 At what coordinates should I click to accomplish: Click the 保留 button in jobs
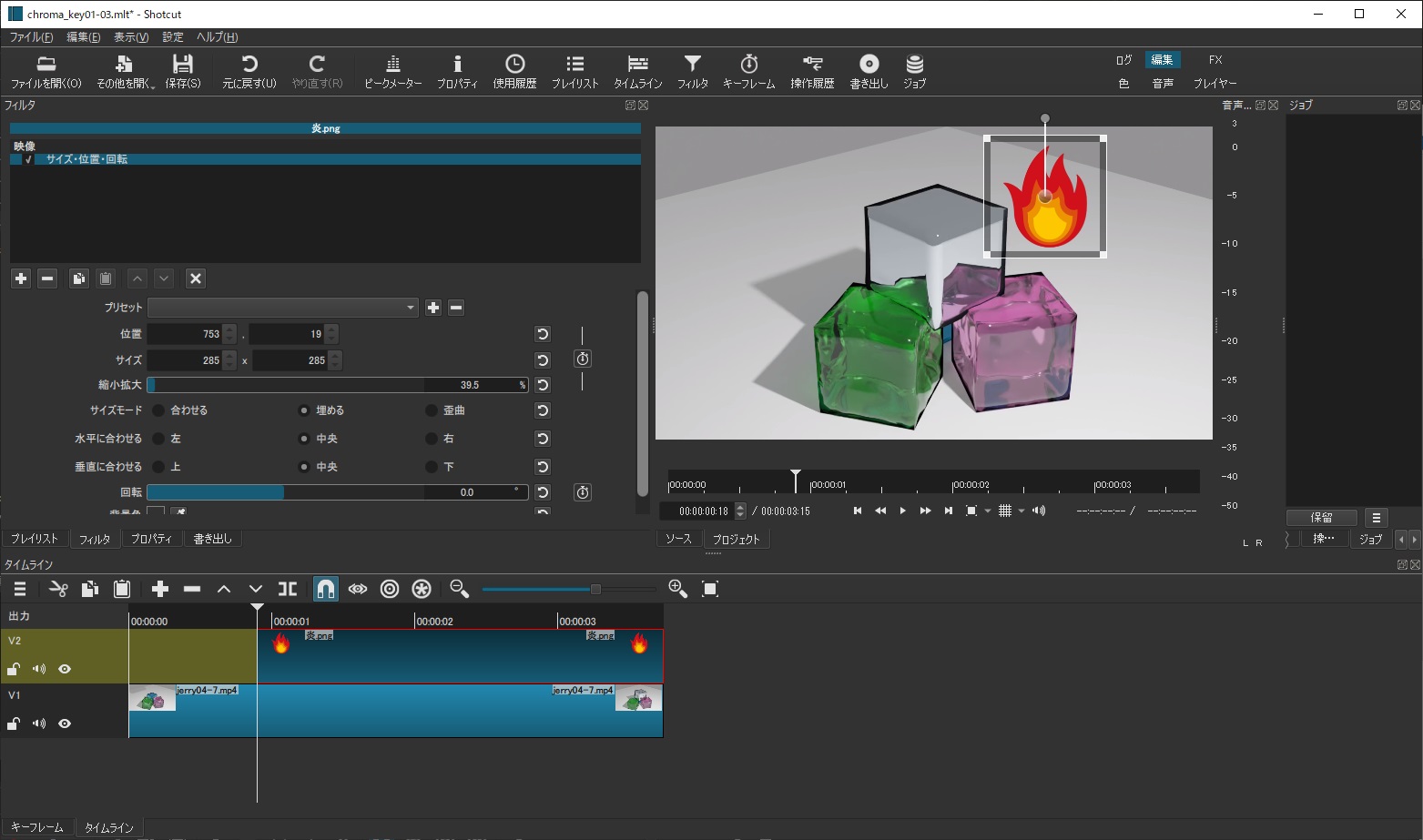(x=1322, y=518)
